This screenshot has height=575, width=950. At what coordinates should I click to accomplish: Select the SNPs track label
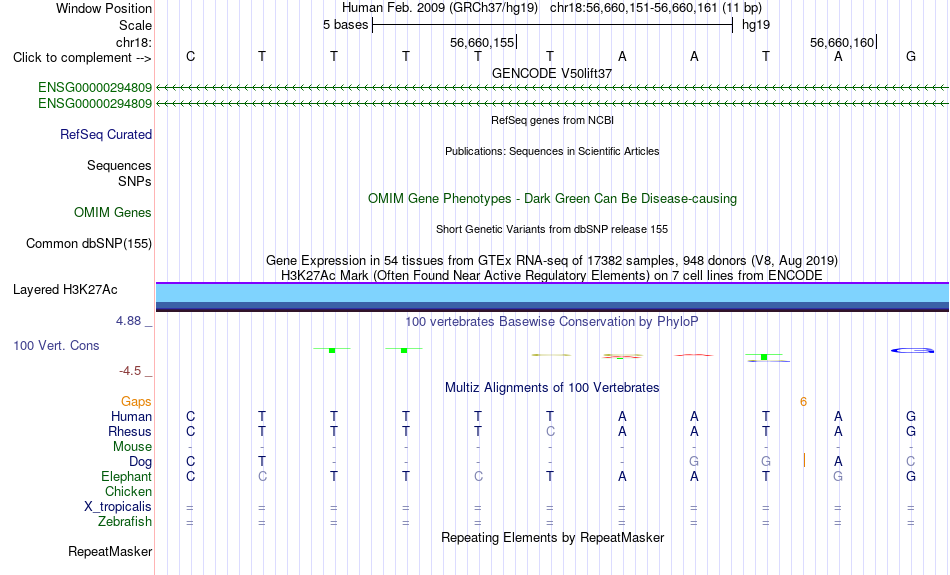pos(135,181)
